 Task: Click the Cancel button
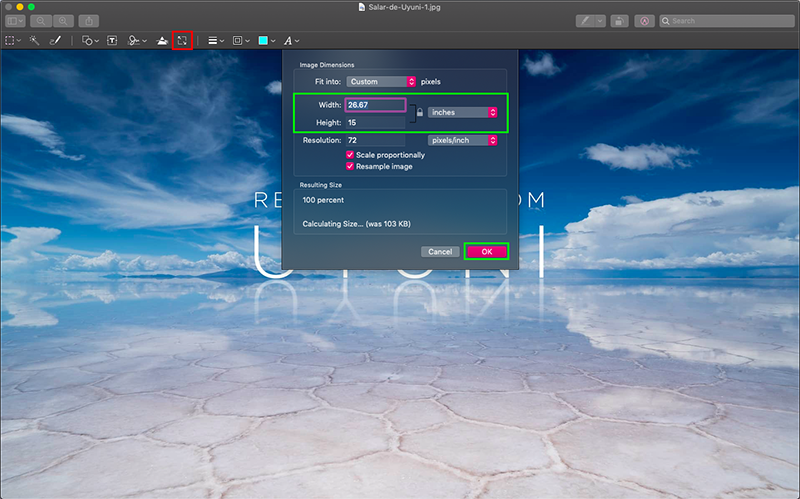point(440,252)
